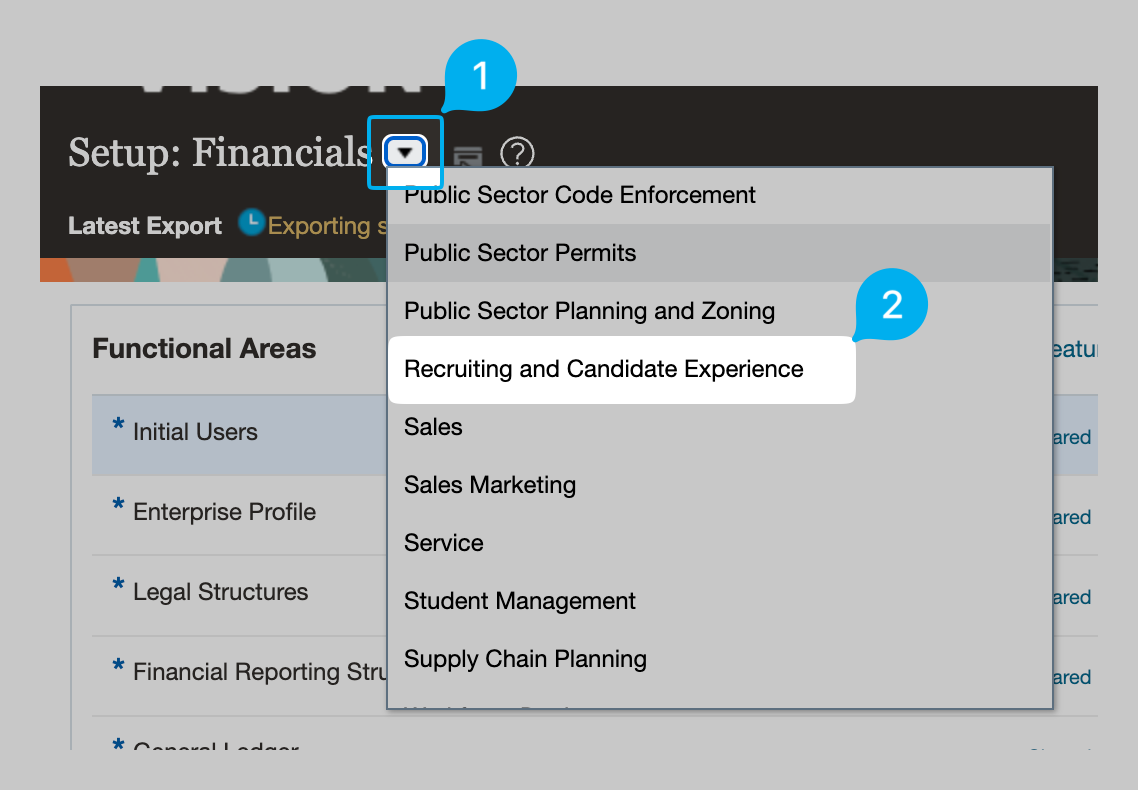This screenshot has width=1138, height=790.
Task: Select the Enterprise Profile functional area
Action: [x=240, y=515]
